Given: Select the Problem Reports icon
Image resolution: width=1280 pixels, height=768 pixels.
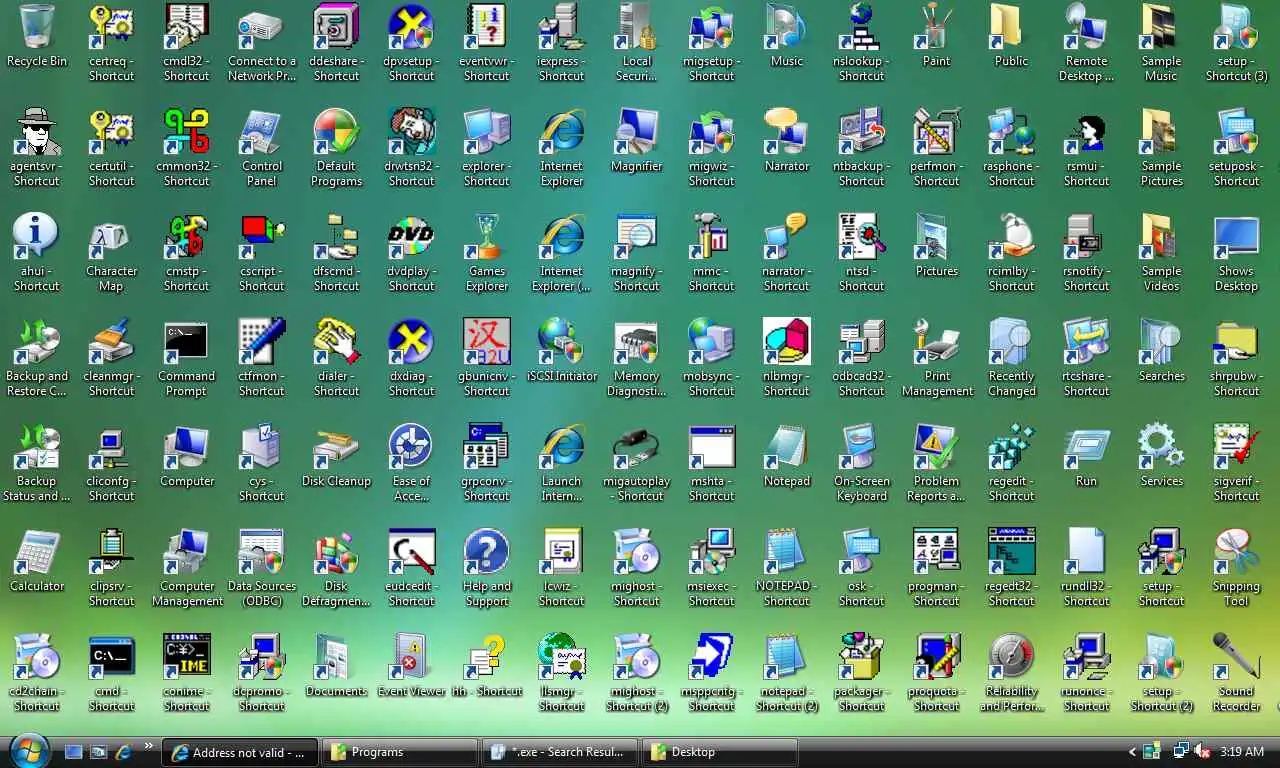Looking at the screenshot, I should [x=937, y=447].
